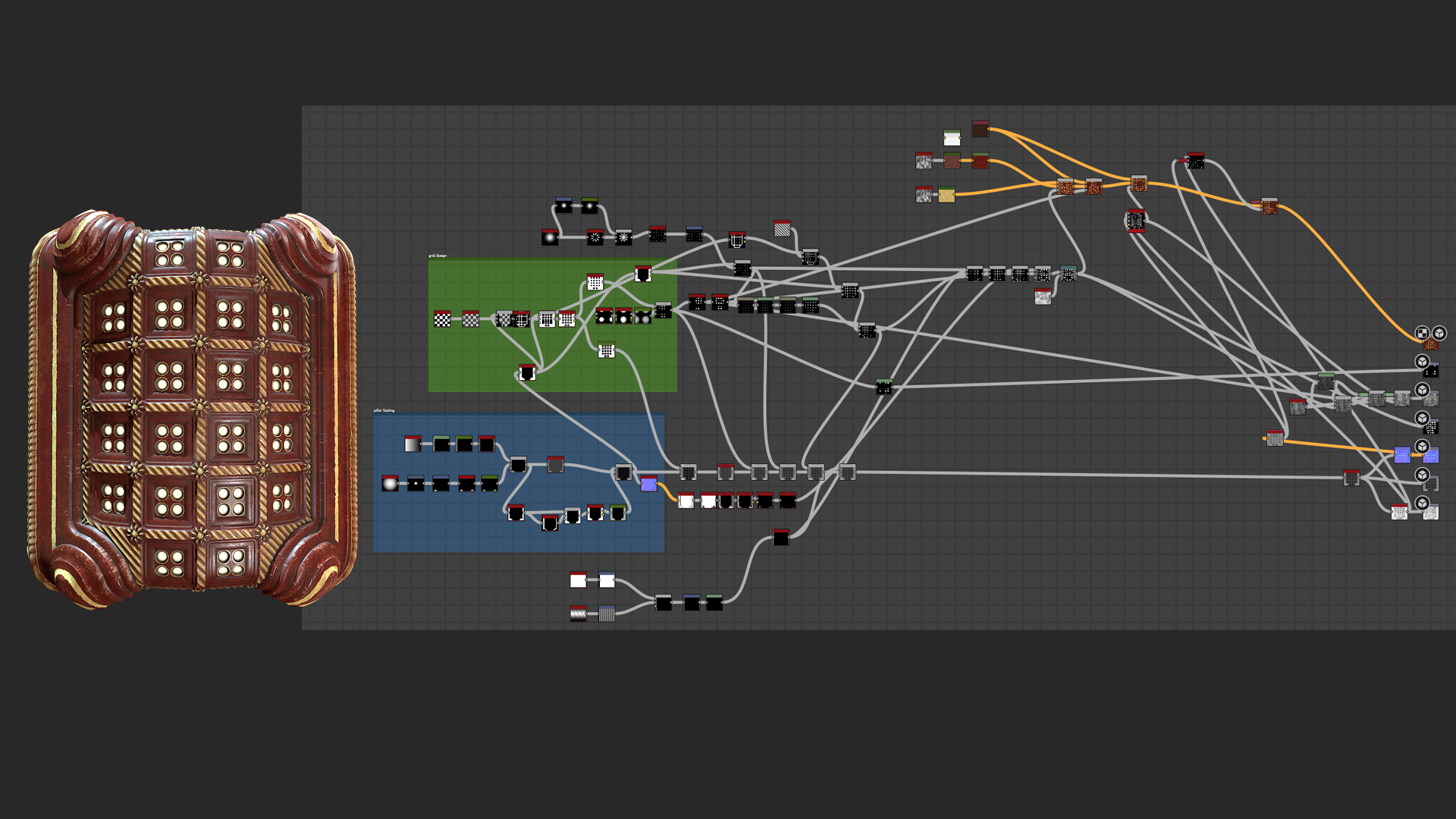Click the glowing sphere shape node in pillar footing frame
Viewport: 1456px width, 819px height.
click(x=390, y=484)
